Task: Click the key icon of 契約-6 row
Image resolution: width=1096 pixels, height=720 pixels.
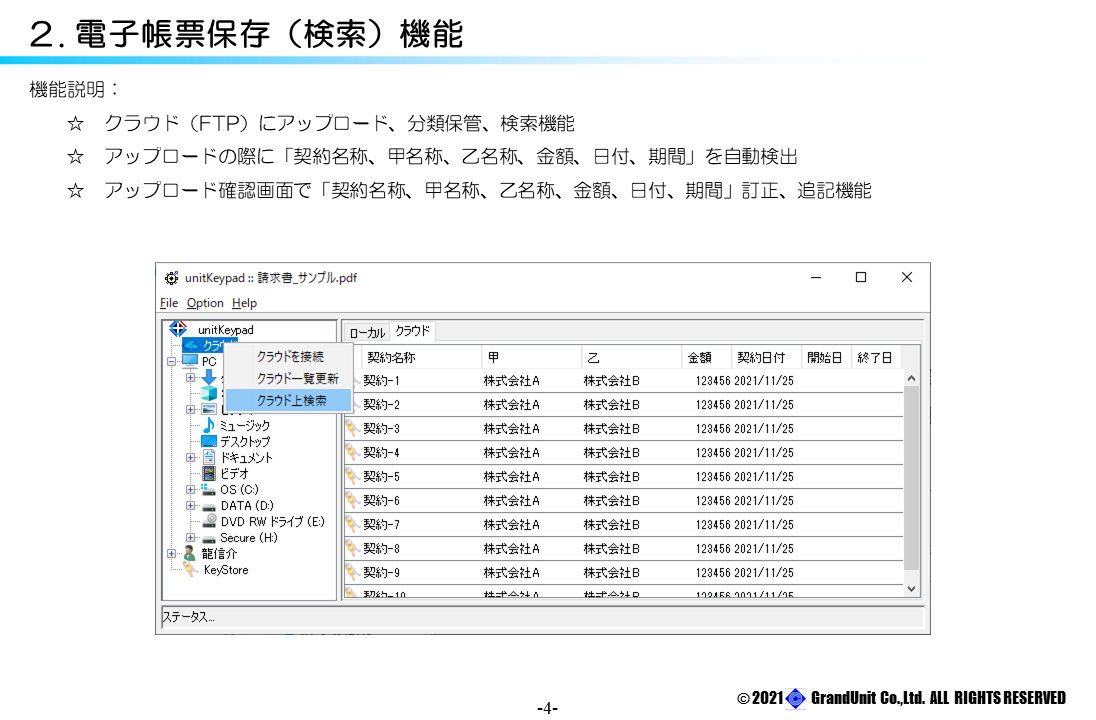Action: 352,501
